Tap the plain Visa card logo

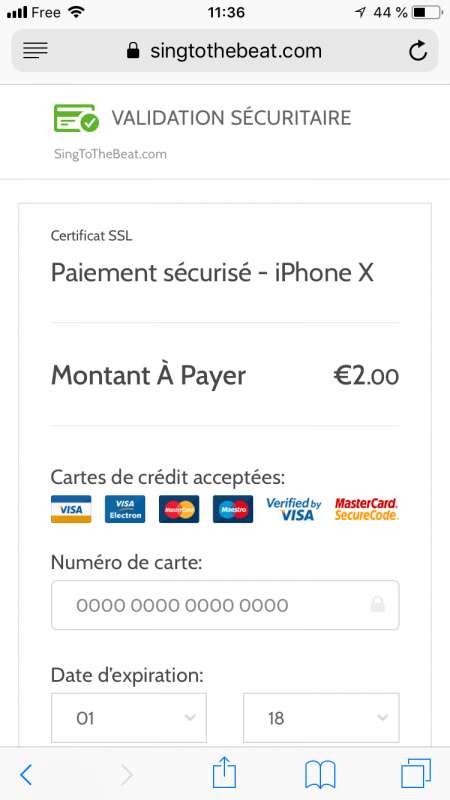tap(71, 509)
